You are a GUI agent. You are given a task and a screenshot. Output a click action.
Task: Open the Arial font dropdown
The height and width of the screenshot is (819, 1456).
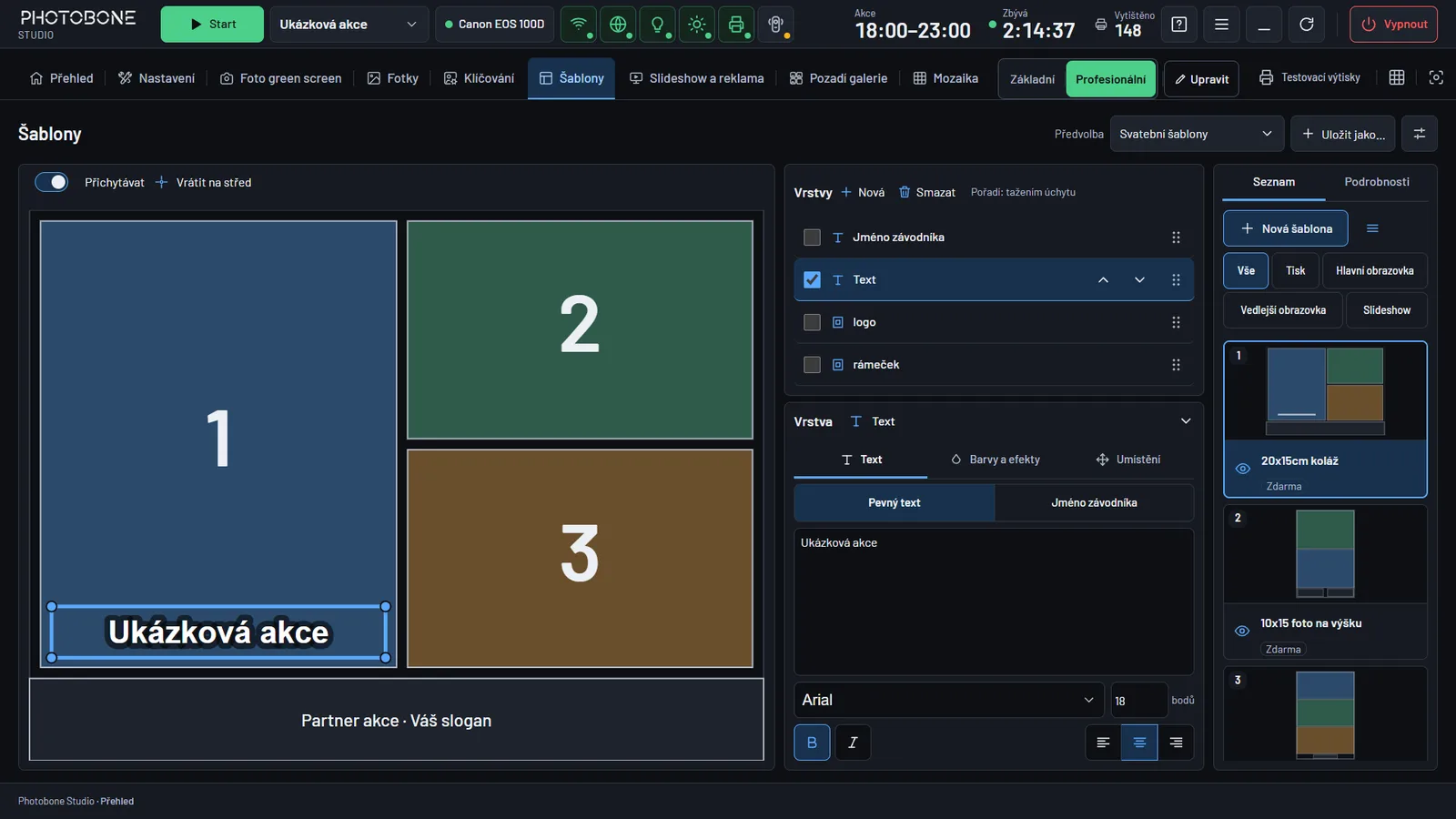point(948,700)
